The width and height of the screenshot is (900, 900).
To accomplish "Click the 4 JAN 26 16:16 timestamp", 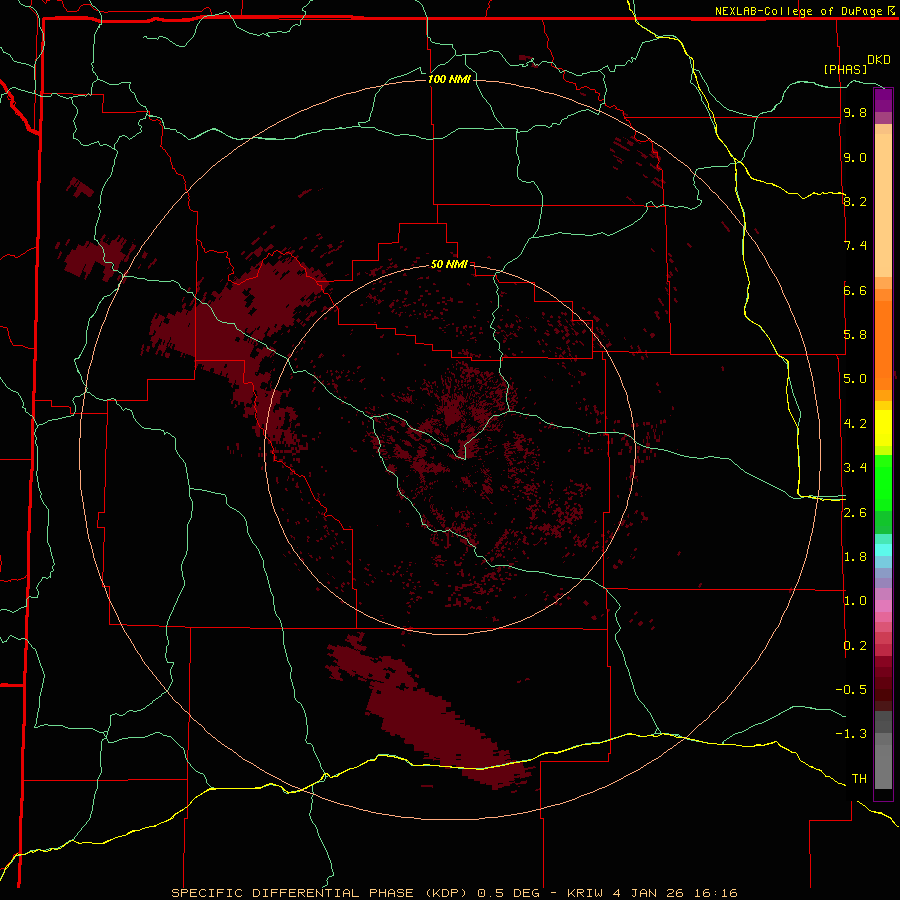I will click(675, 893).
